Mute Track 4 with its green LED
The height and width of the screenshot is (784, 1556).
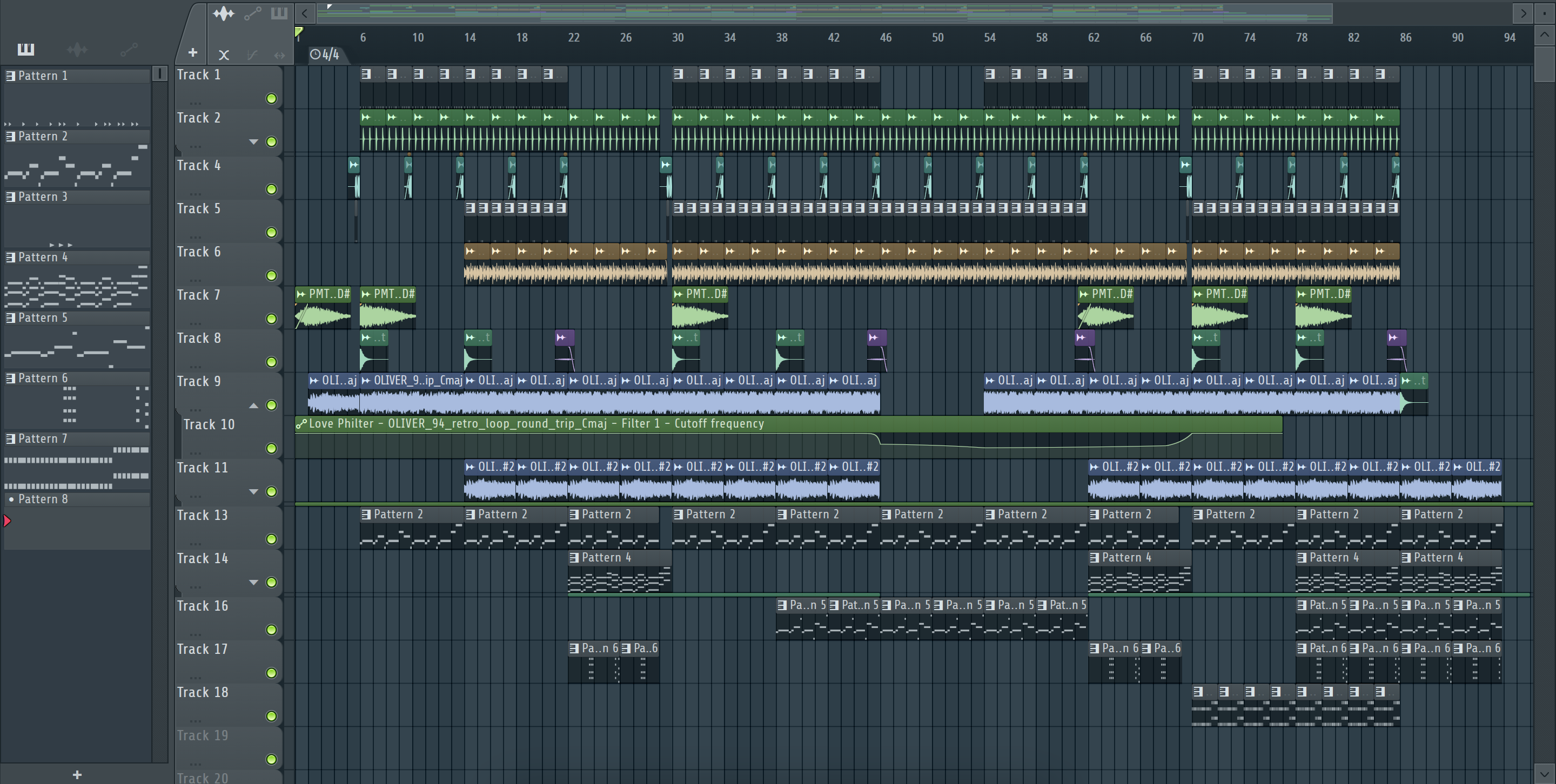pyautogui.click(x=271, y=190)
